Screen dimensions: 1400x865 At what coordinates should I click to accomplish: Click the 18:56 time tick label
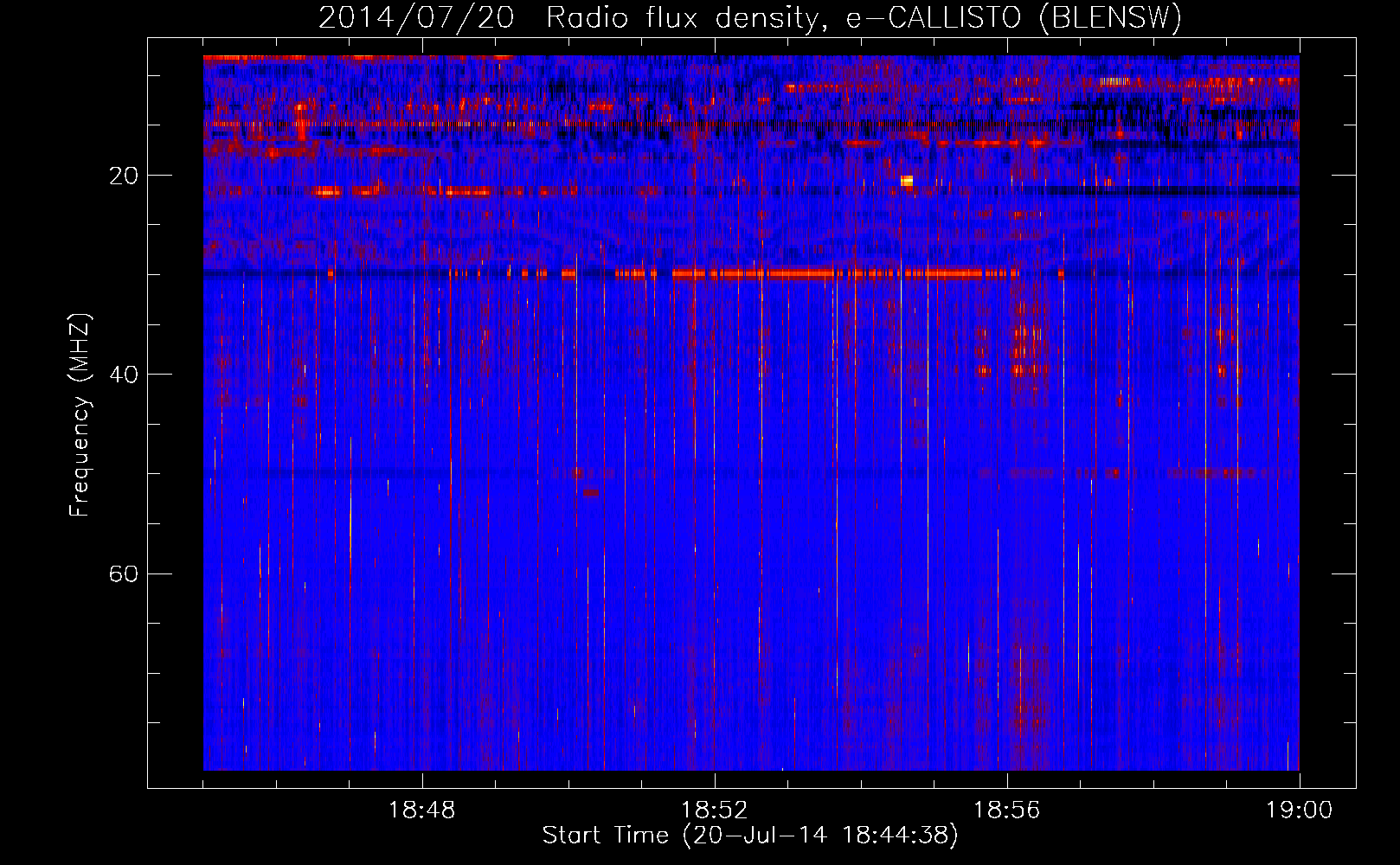click(1007, 811)
